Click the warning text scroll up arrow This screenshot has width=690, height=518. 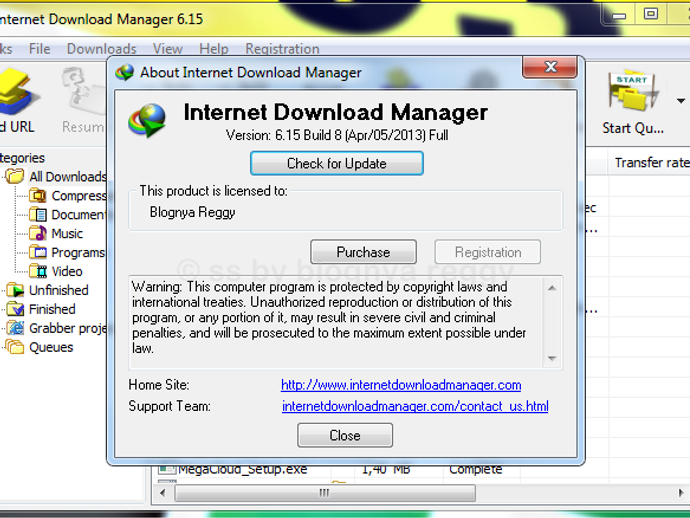coord(552,288)
